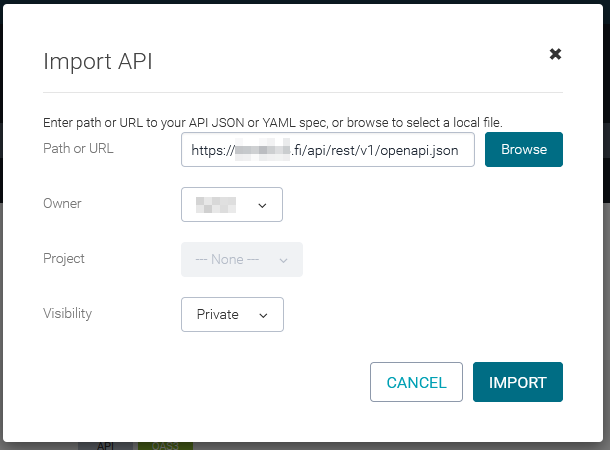Image resolution: width=610 pixels, height=450 pixels.
Task: Click the chevron arrow beside Private
Action: tap(263, 315)
